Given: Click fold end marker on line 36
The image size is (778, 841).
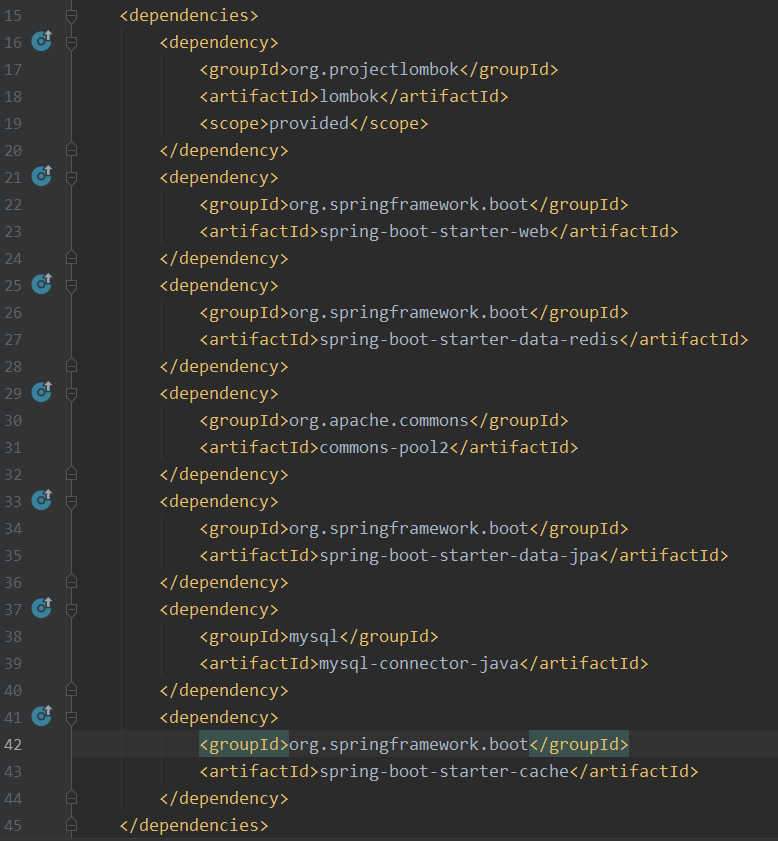Looking at the screenshot, I should tap(71, 582).
